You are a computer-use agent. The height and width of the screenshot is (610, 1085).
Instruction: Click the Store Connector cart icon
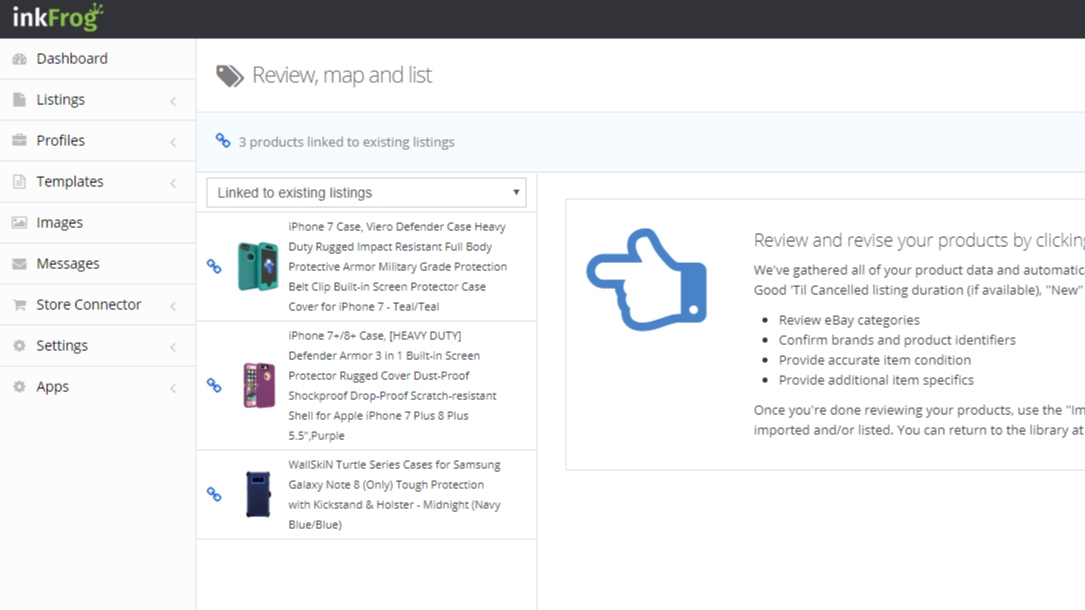(x=19, y=304)
